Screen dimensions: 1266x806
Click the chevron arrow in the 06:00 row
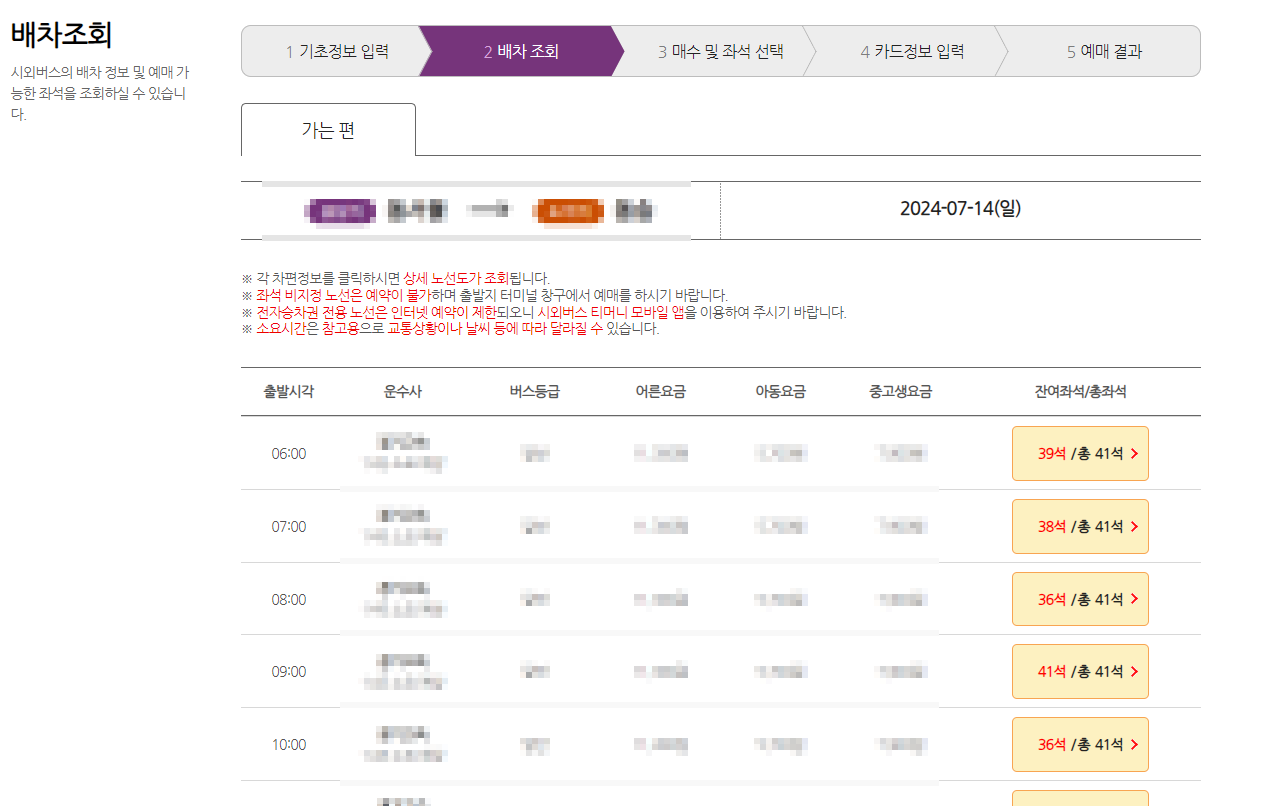[1134, 454]
